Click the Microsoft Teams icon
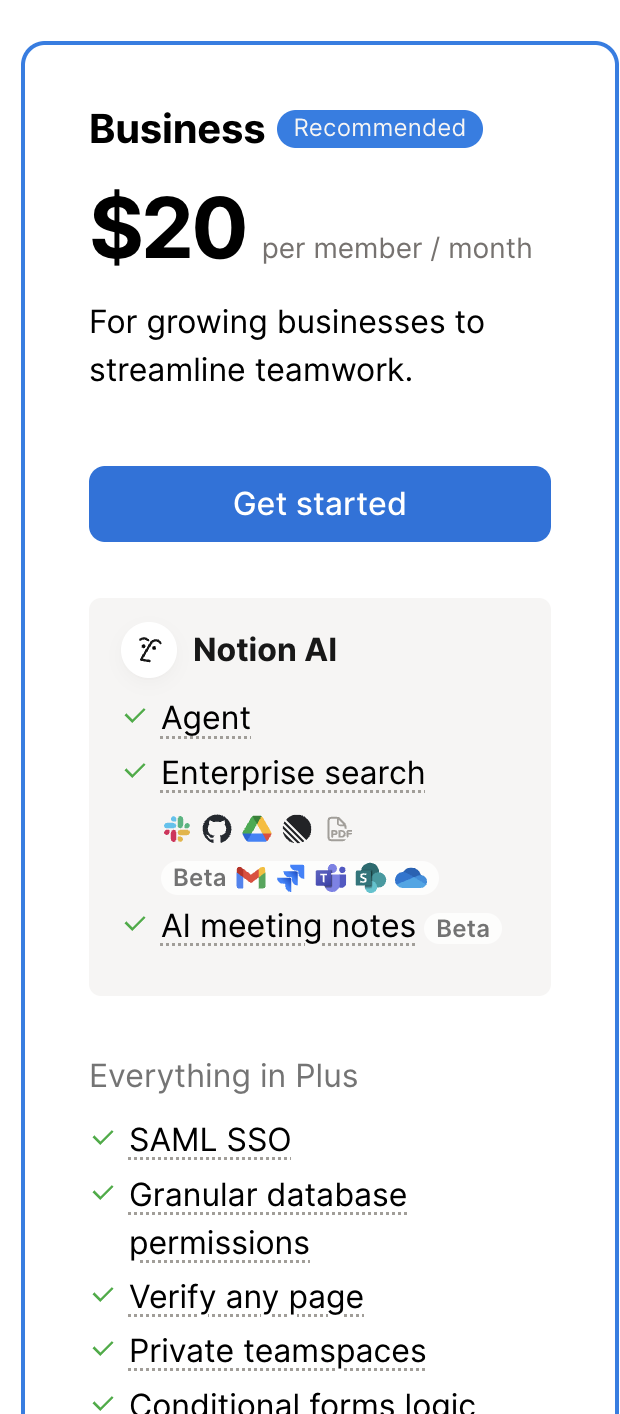This screenshot has height=1414, width=620. click(331, 878)
